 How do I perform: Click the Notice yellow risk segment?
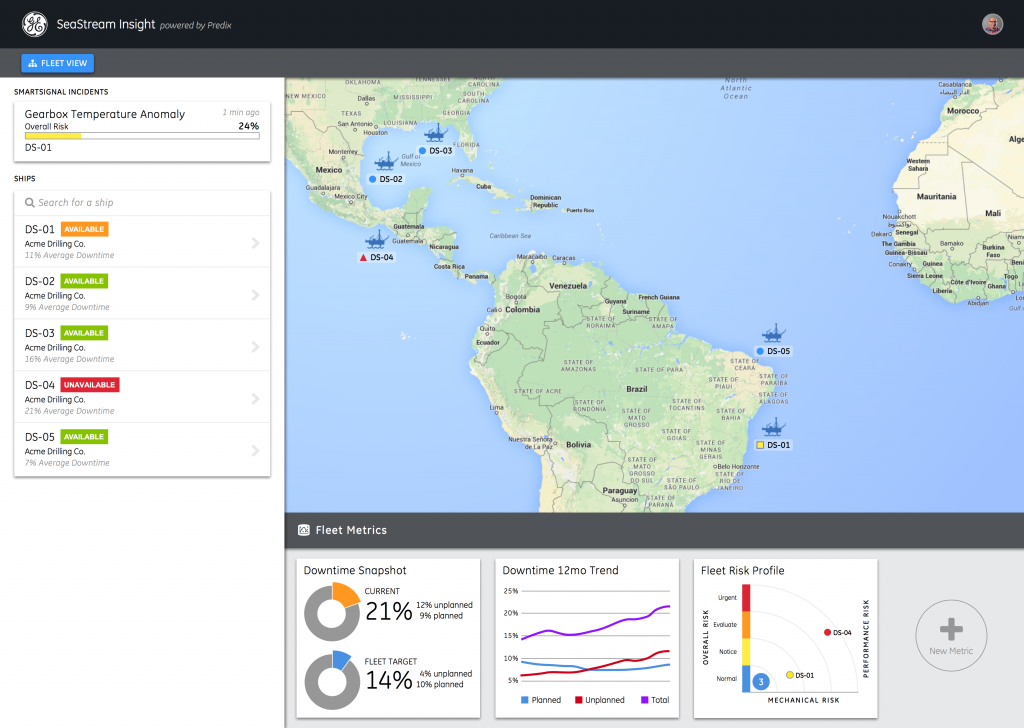coord(746,652)
